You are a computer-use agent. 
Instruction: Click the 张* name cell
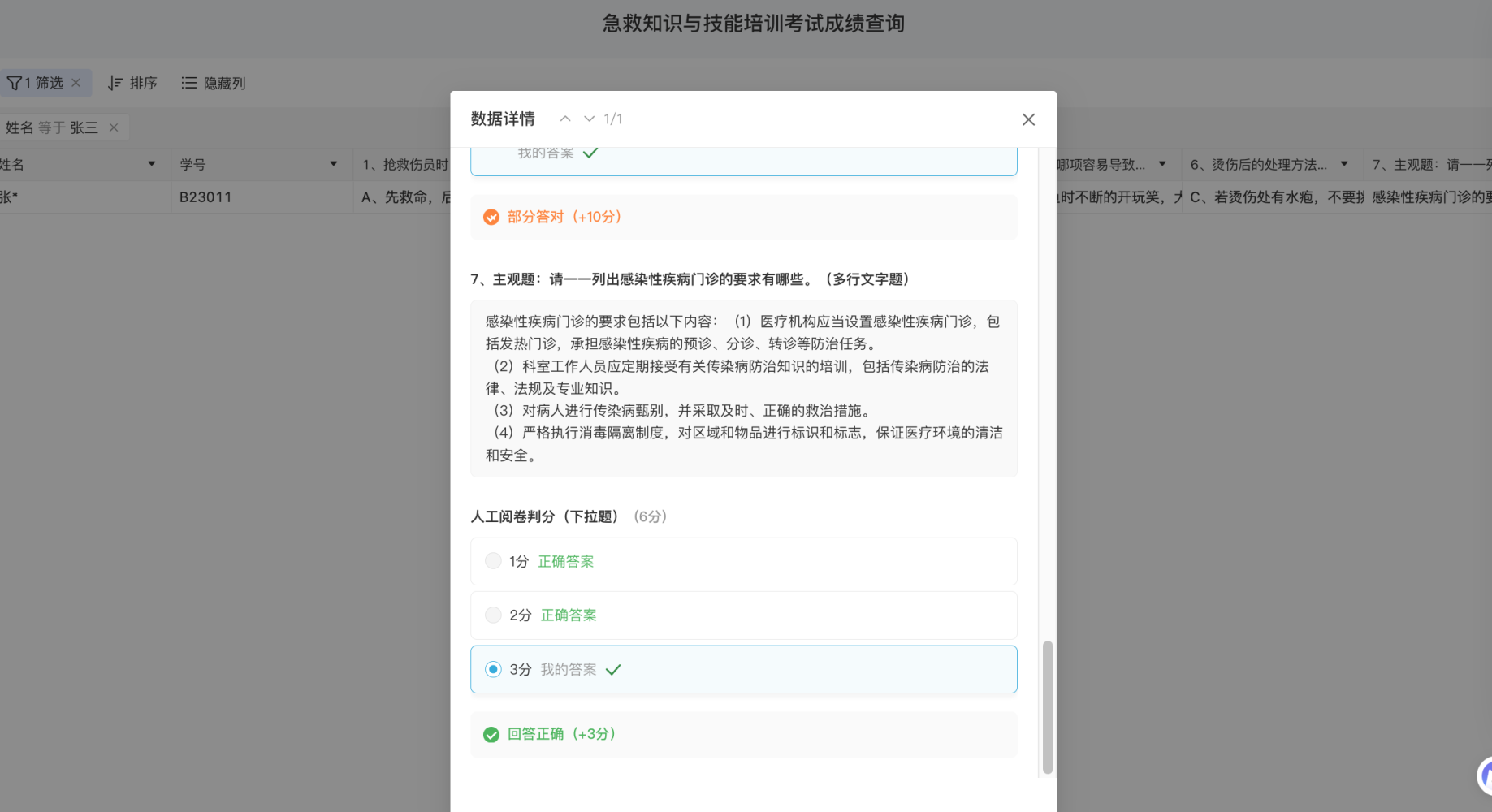pyautogui.click(x=85, y=197)
